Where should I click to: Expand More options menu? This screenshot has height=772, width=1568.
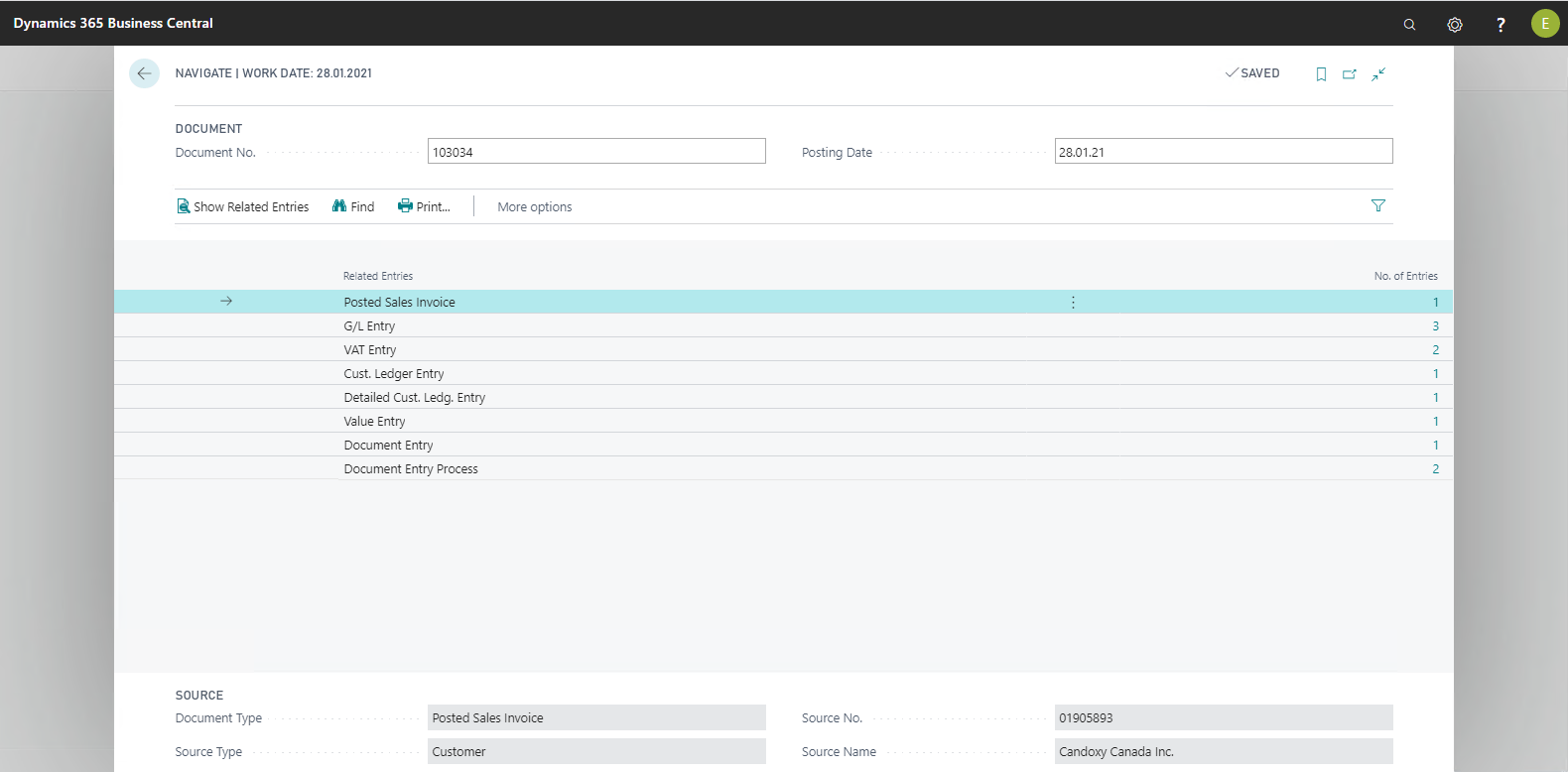[x=534, y=207]
